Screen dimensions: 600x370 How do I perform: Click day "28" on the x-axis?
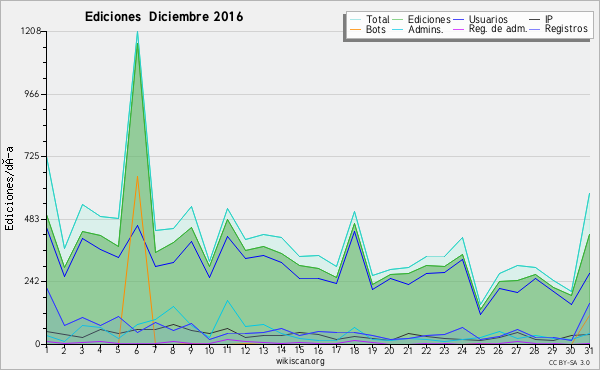coord(535,350)
